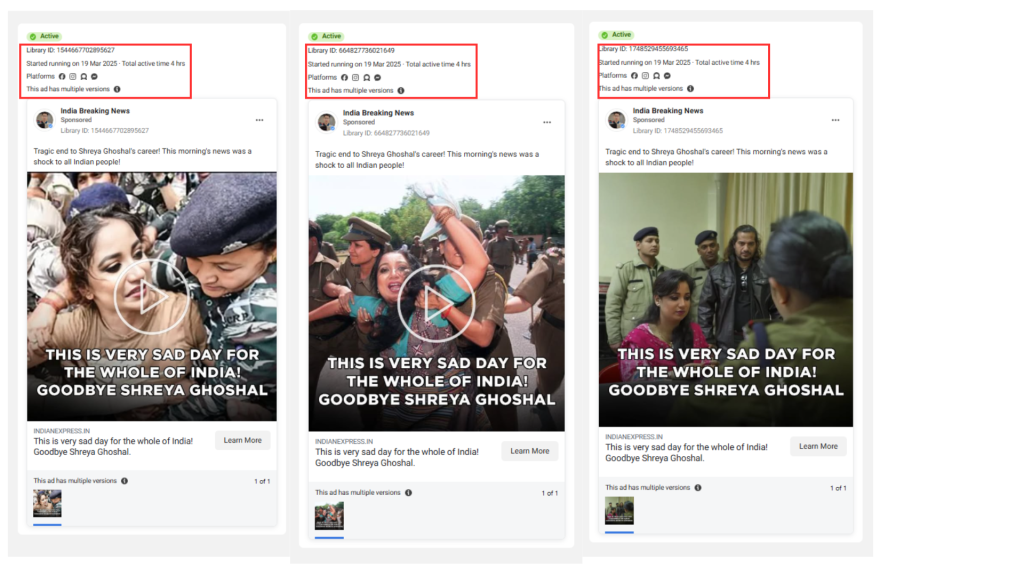
Task: Open three-dot menu on ad ending 5627
Action: click(x=259, y=120)
